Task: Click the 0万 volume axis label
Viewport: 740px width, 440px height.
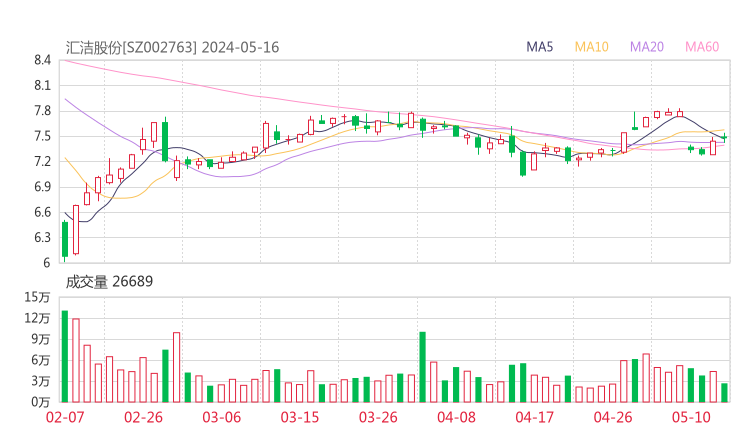Action: tap(41, 402)
